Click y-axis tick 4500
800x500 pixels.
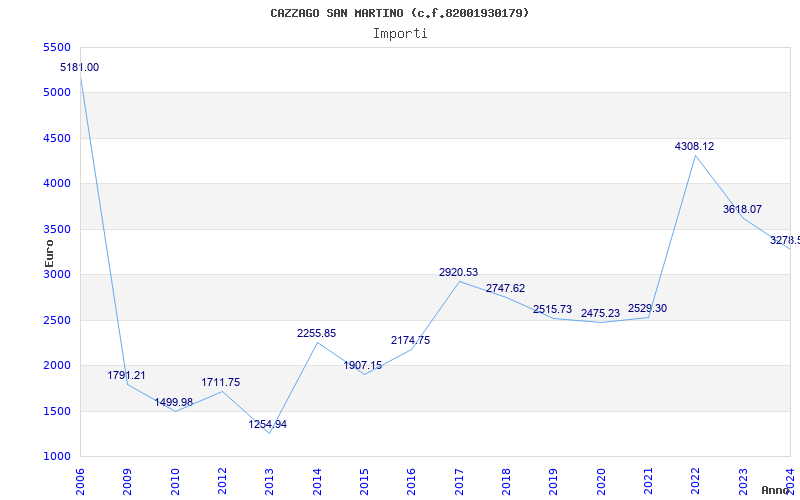tap(57, 138)
